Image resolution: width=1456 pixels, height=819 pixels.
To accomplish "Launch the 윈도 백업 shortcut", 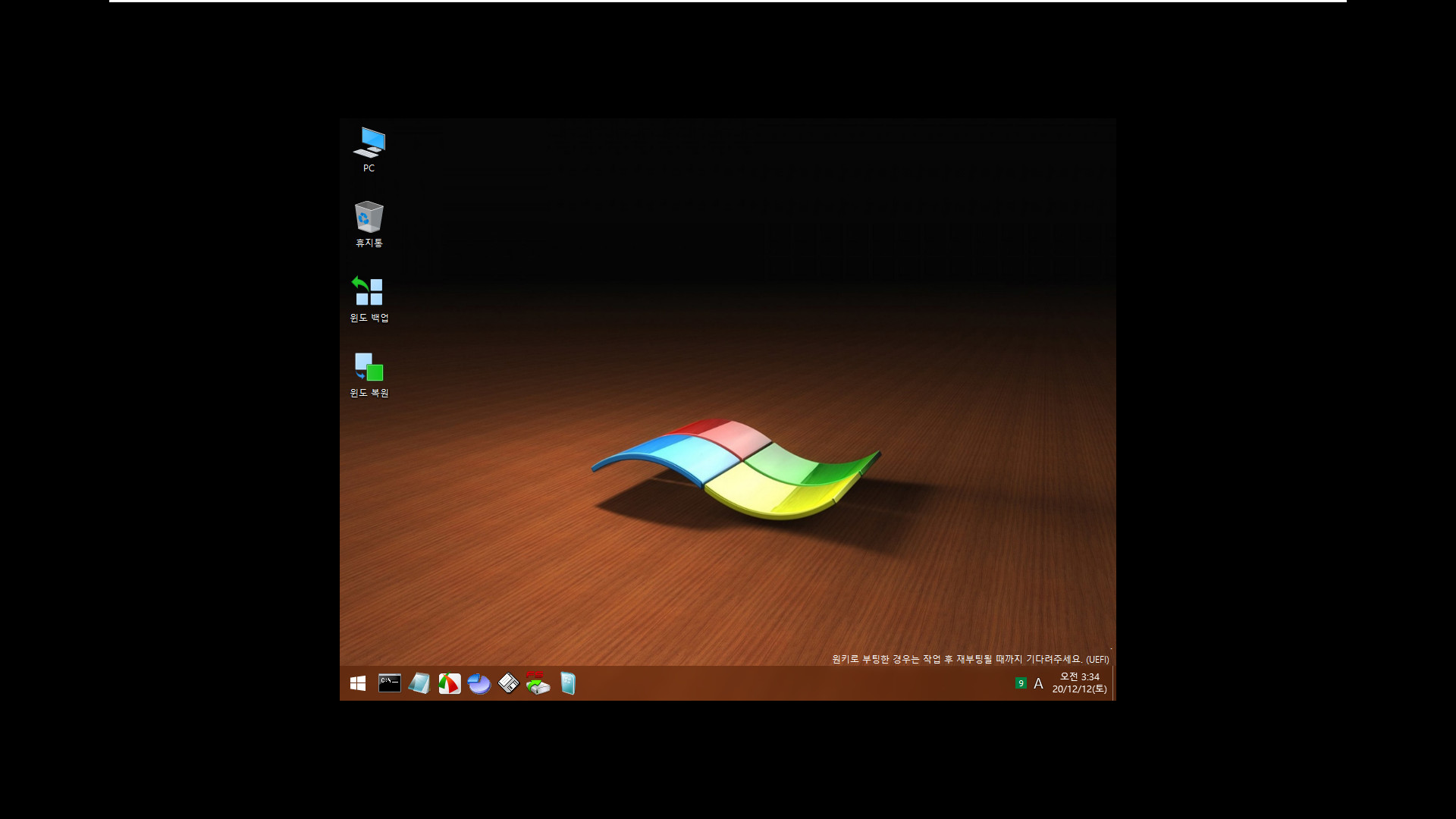I will (x=369, y=299).
